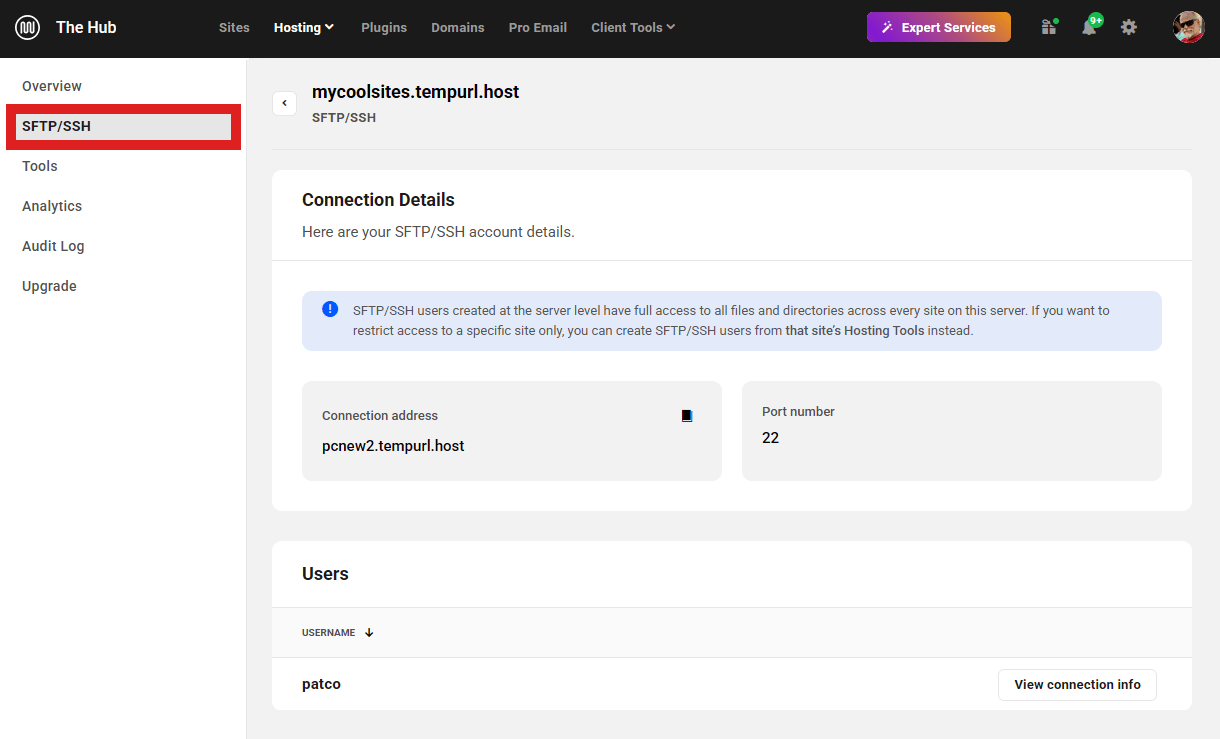Click the back arrow beside site name
Screen dimensions: 1220x739
tap(284, 103)
